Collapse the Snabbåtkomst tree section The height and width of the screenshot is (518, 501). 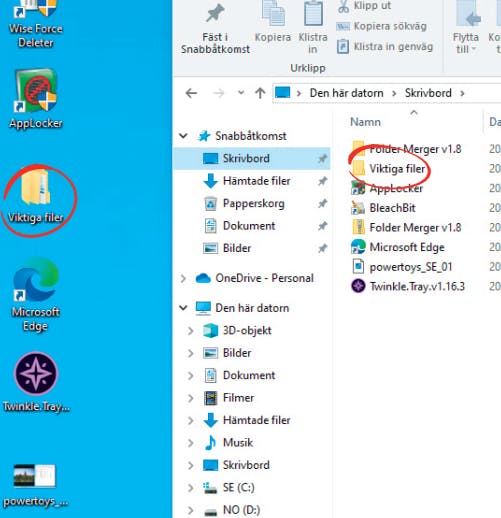click(183, 136)
